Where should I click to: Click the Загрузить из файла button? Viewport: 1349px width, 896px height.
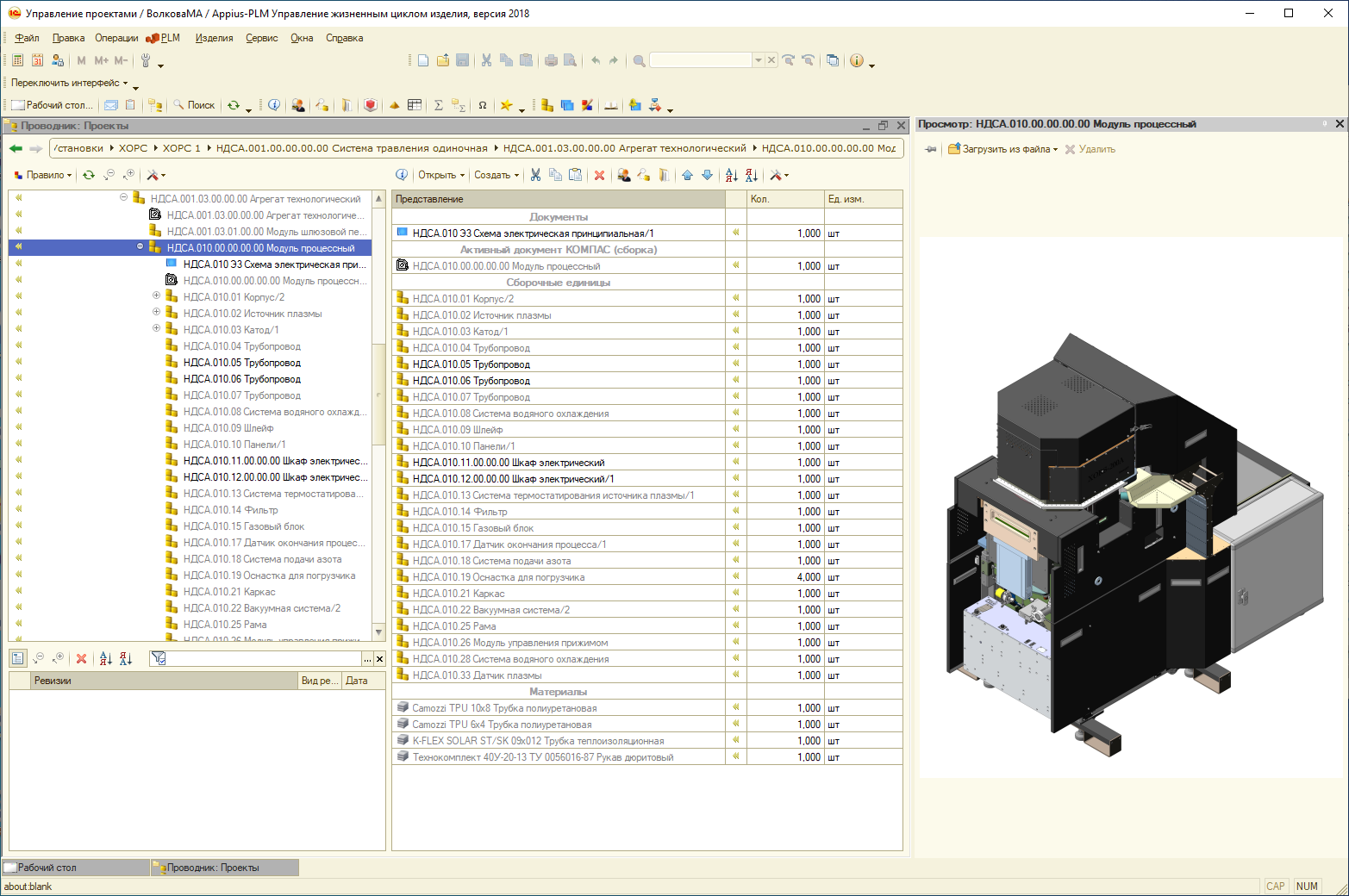1002,149
